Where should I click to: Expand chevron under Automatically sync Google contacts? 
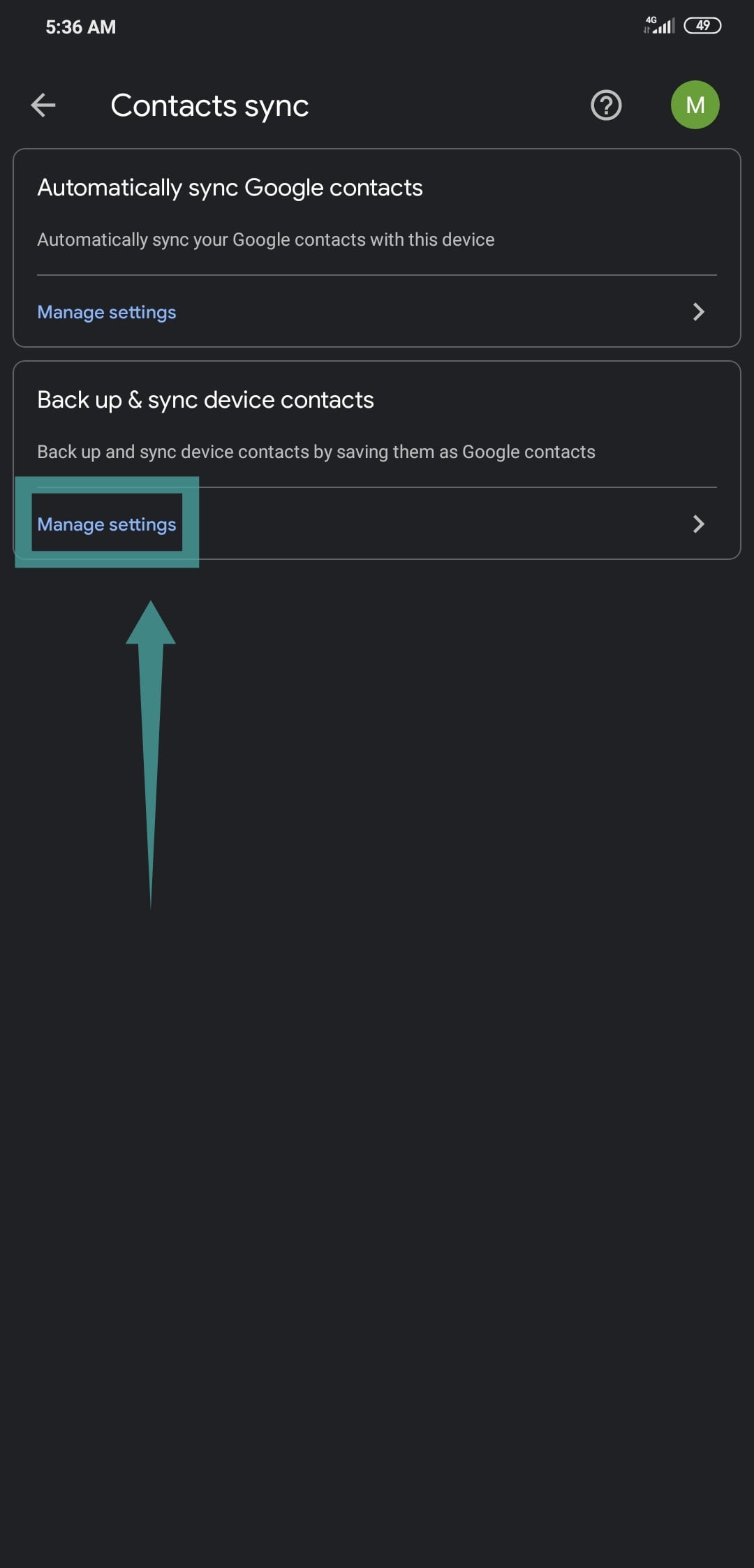pyautogui.click(x=698, y=311)
